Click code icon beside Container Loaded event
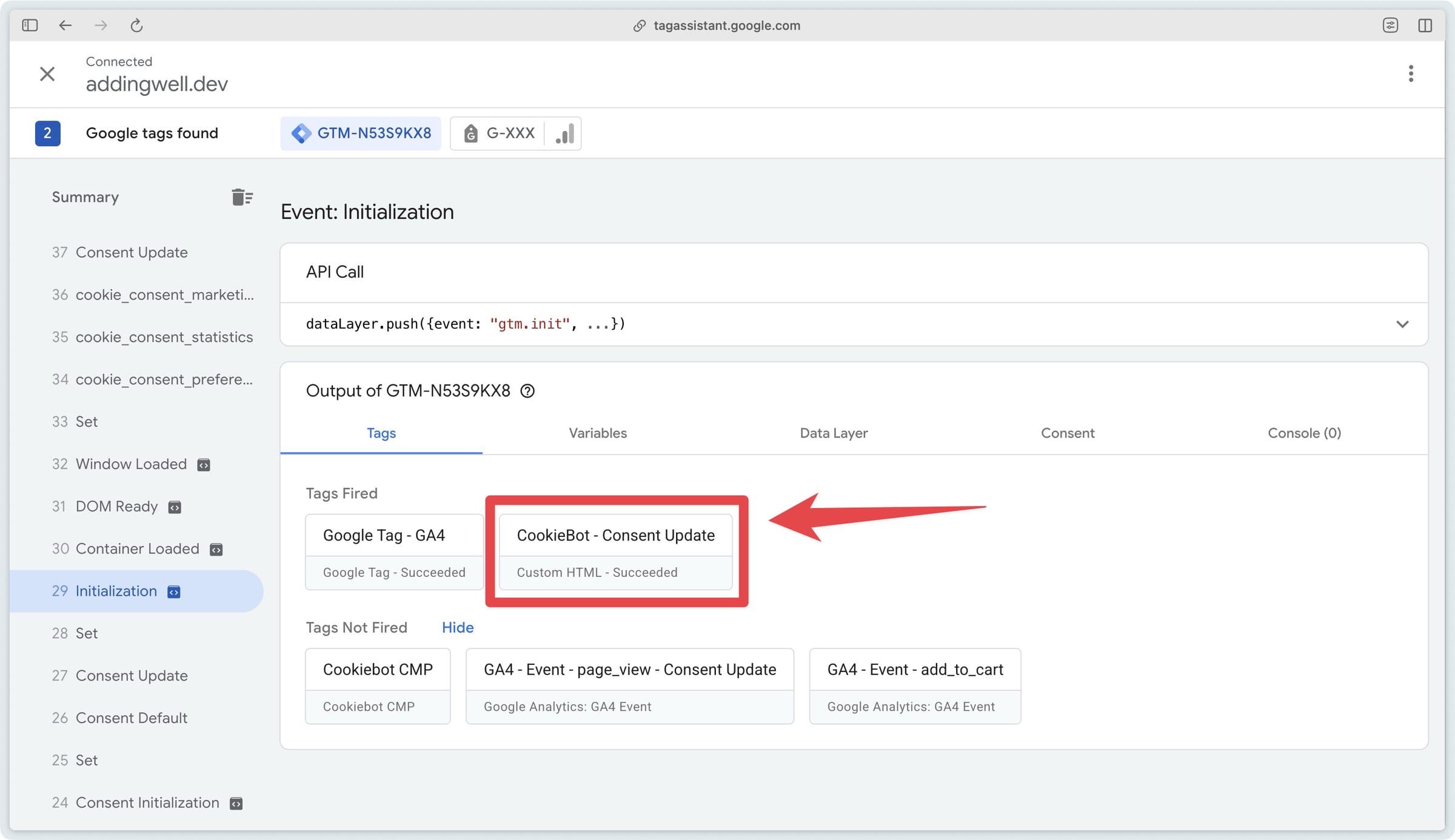1455x840 pixels. [216, 550]
